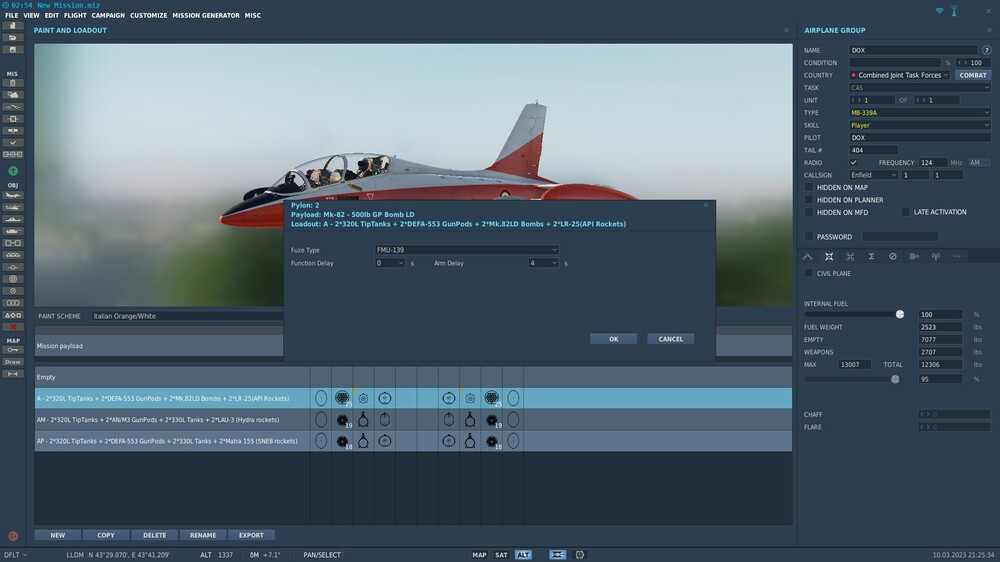The image size is (1000, 562).
Task: Select the airplane group icon under OBJ
Action: point(13,195)
